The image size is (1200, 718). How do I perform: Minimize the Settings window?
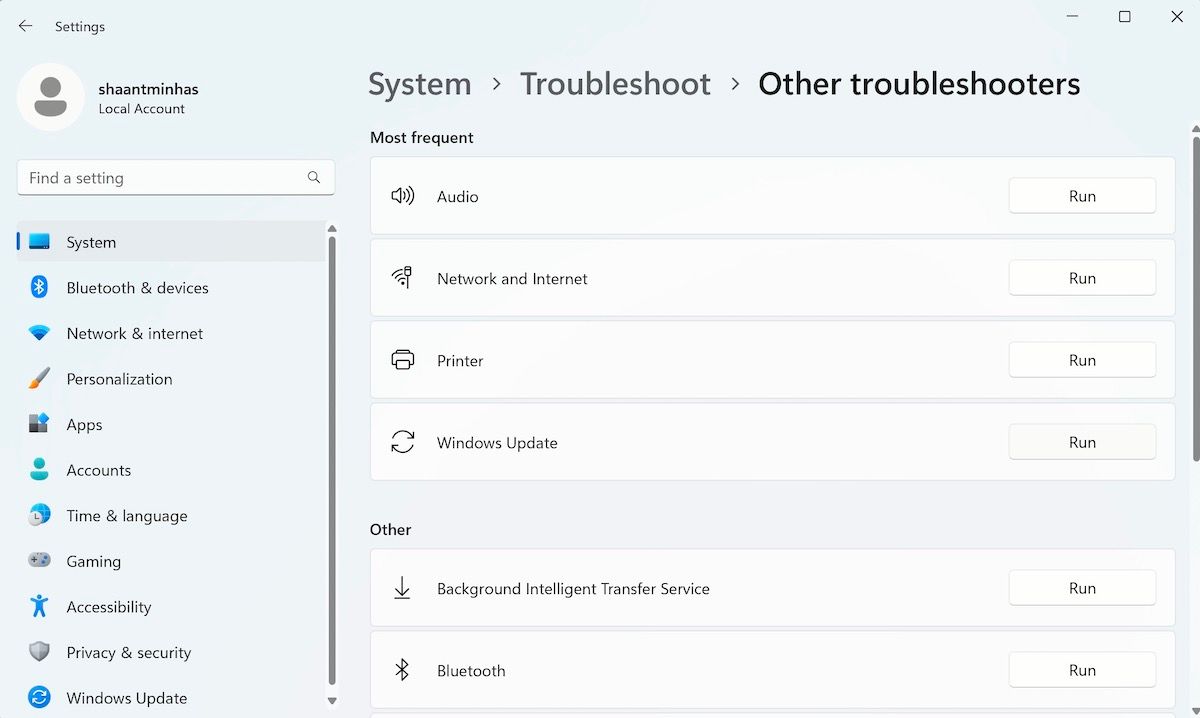1071,17
